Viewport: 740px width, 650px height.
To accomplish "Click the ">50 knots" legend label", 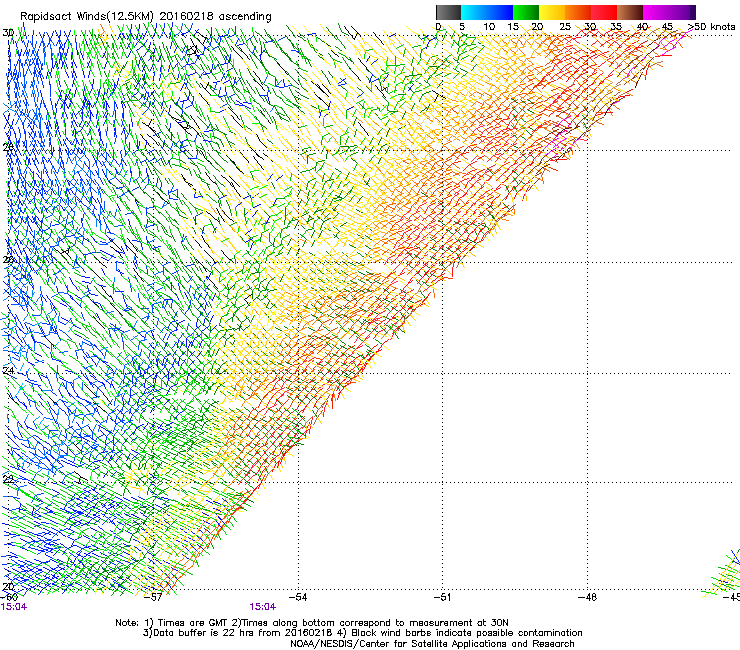I will 712,27.
